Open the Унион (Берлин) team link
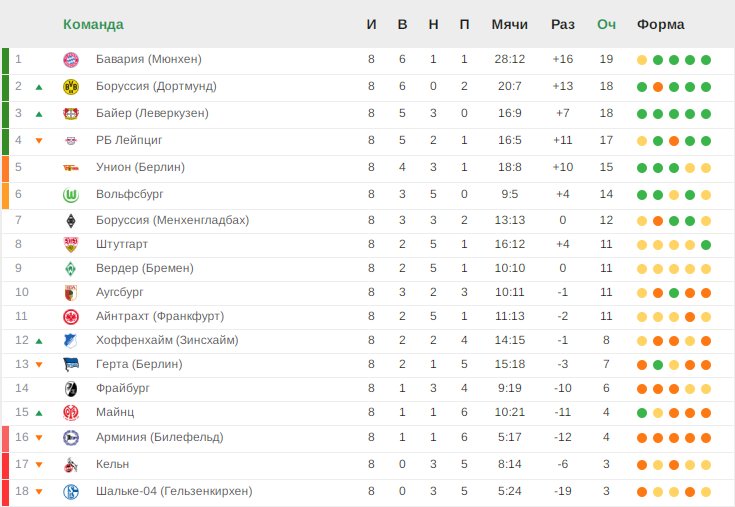Screen dimensions: 735x507 (x=140, y=167)
